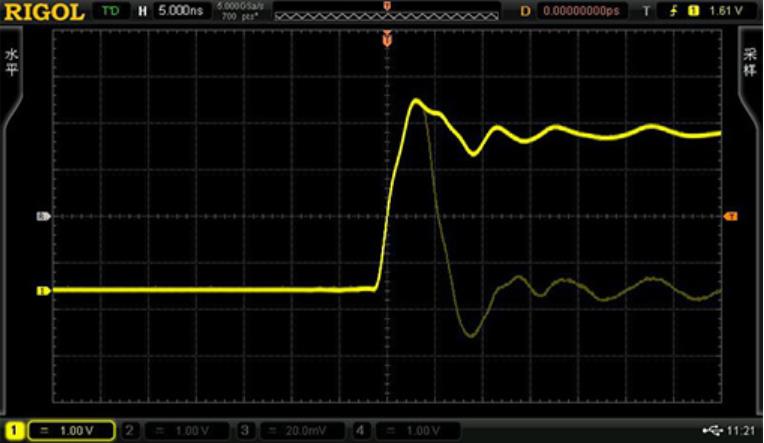Click the waveform memory overview bar
This screenshot has width=764, height=443.
tap(386, 15)
